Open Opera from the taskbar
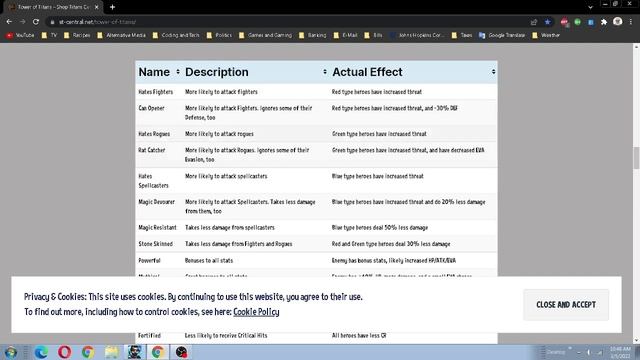The image size is (640, 360). coord(64,352)
